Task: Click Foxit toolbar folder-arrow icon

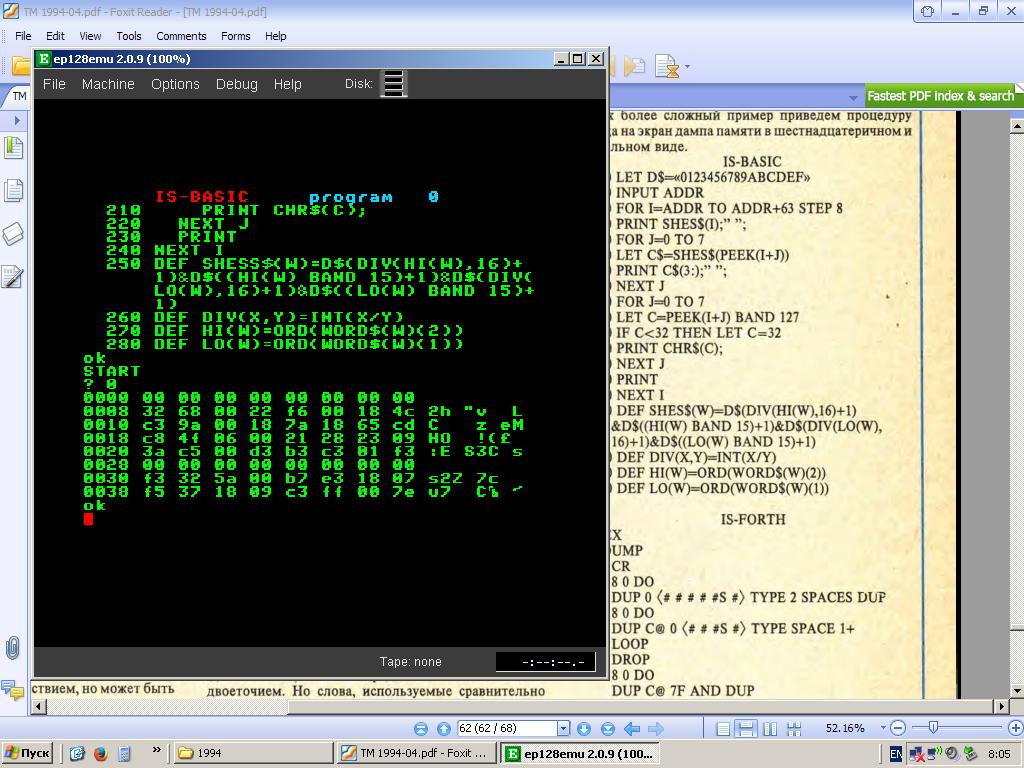Action: [x=633, y=66]
